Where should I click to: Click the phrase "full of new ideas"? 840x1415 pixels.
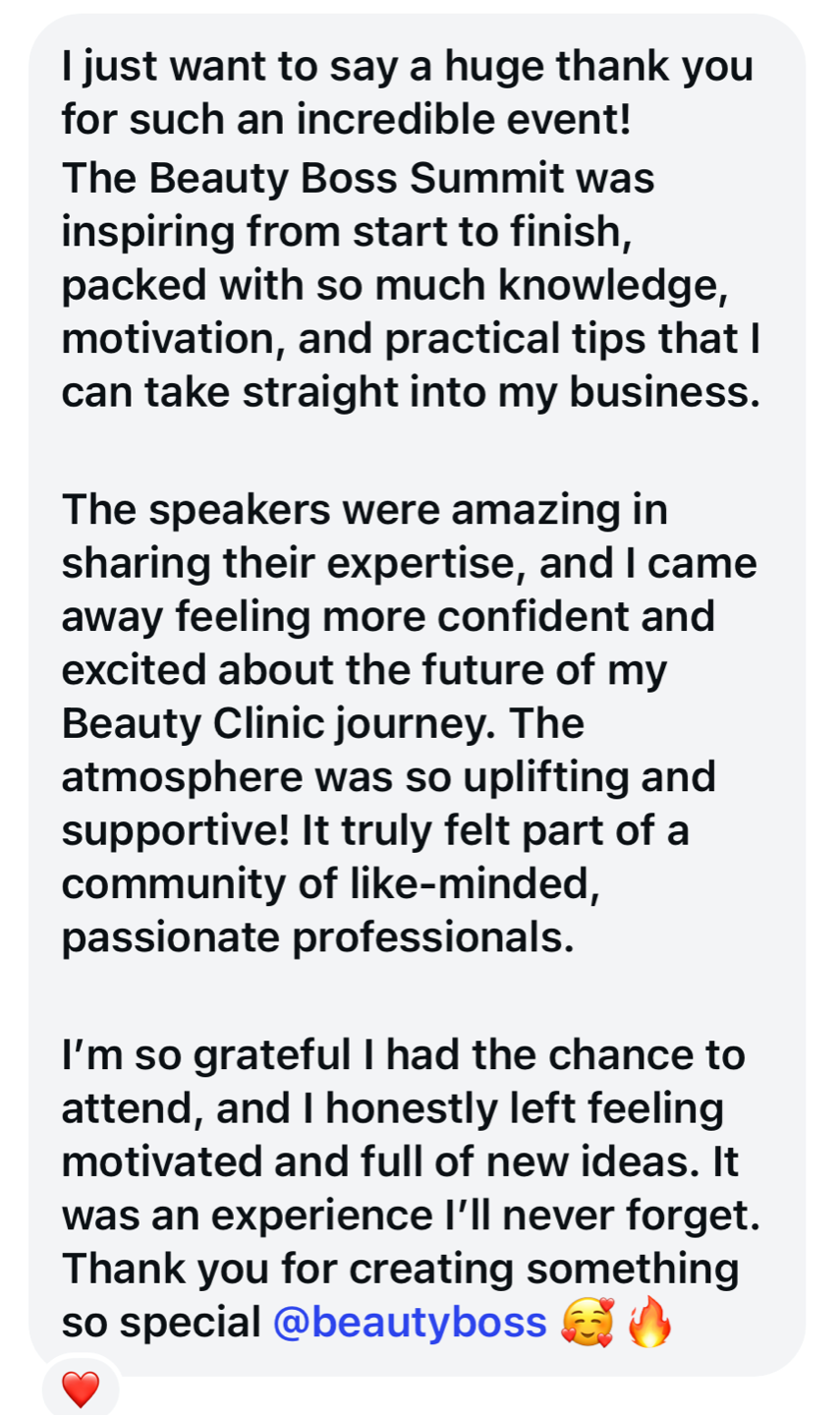(x=526, y=1162)
